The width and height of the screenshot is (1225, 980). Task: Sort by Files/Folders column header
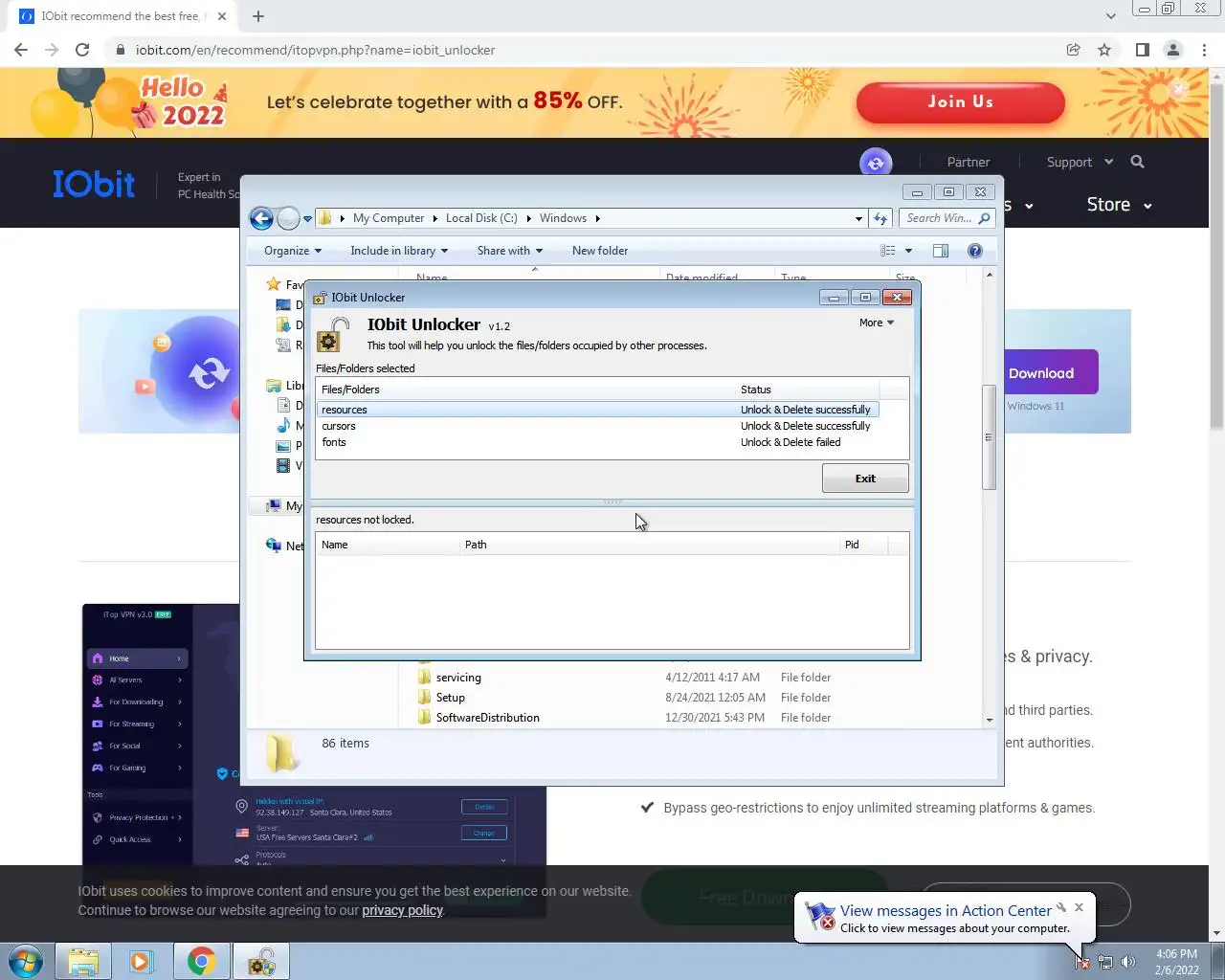(x=525, y=390)
